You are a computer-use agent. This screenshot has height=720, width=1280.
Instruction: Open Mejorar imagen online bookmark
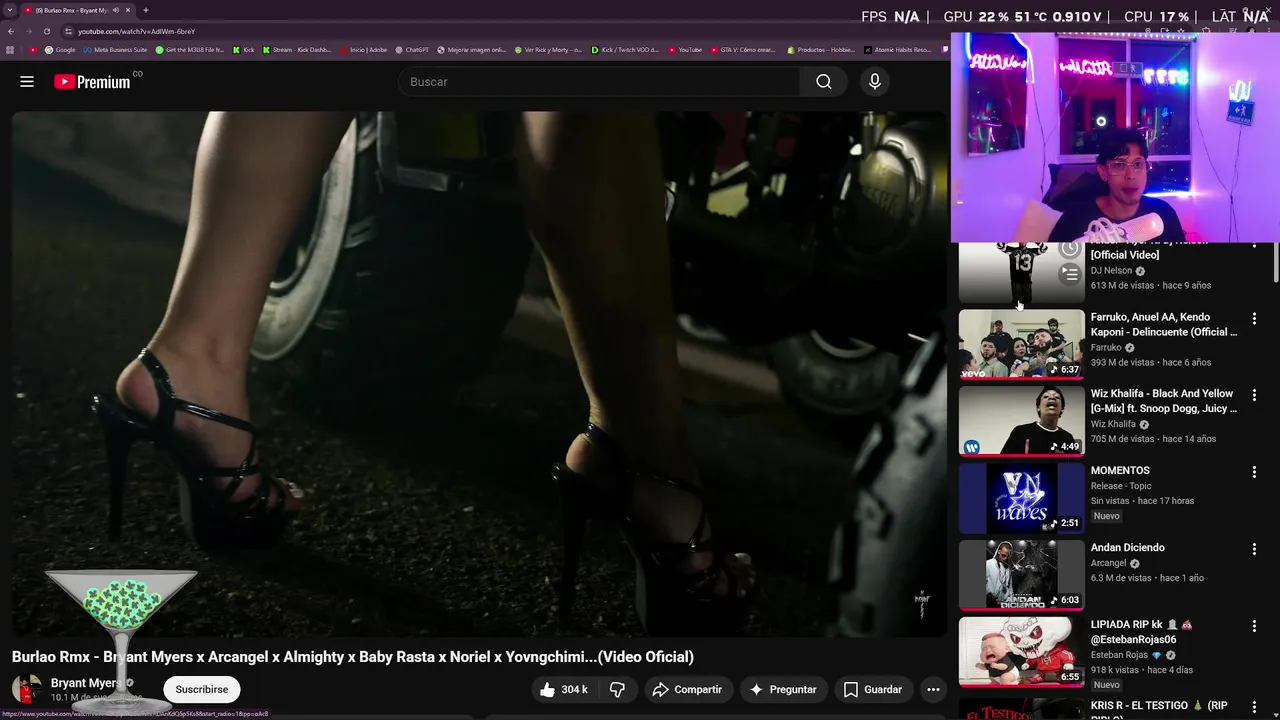(x=472, y=49)
